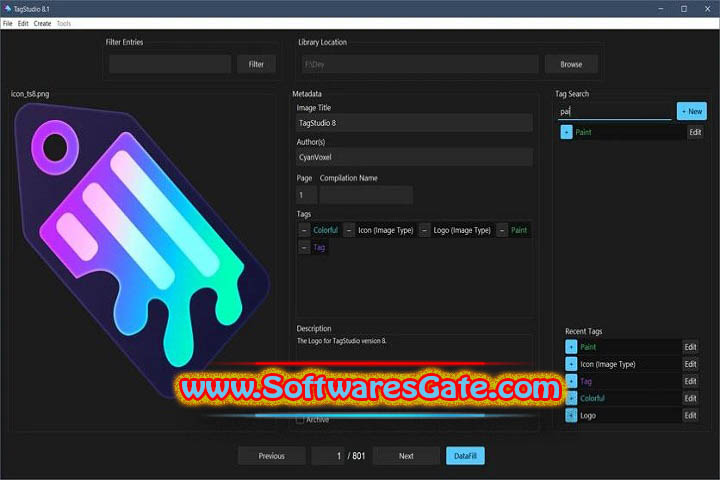Viewport: 720px width, 480px height.
Task: Add Logo from Recent Tags
Action: click(x=571, y=415)
